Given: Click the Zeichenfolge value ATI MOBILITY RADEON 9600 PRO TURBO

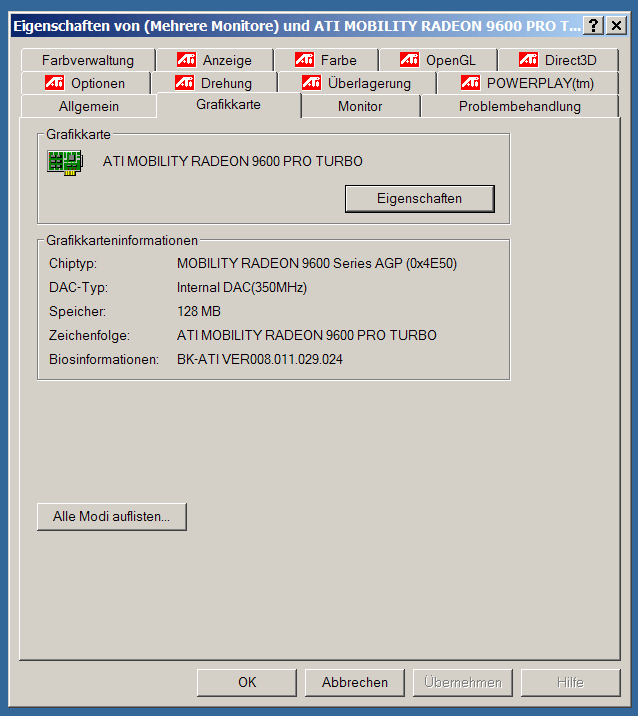Looking at the screenshot, I should point(306,335).
